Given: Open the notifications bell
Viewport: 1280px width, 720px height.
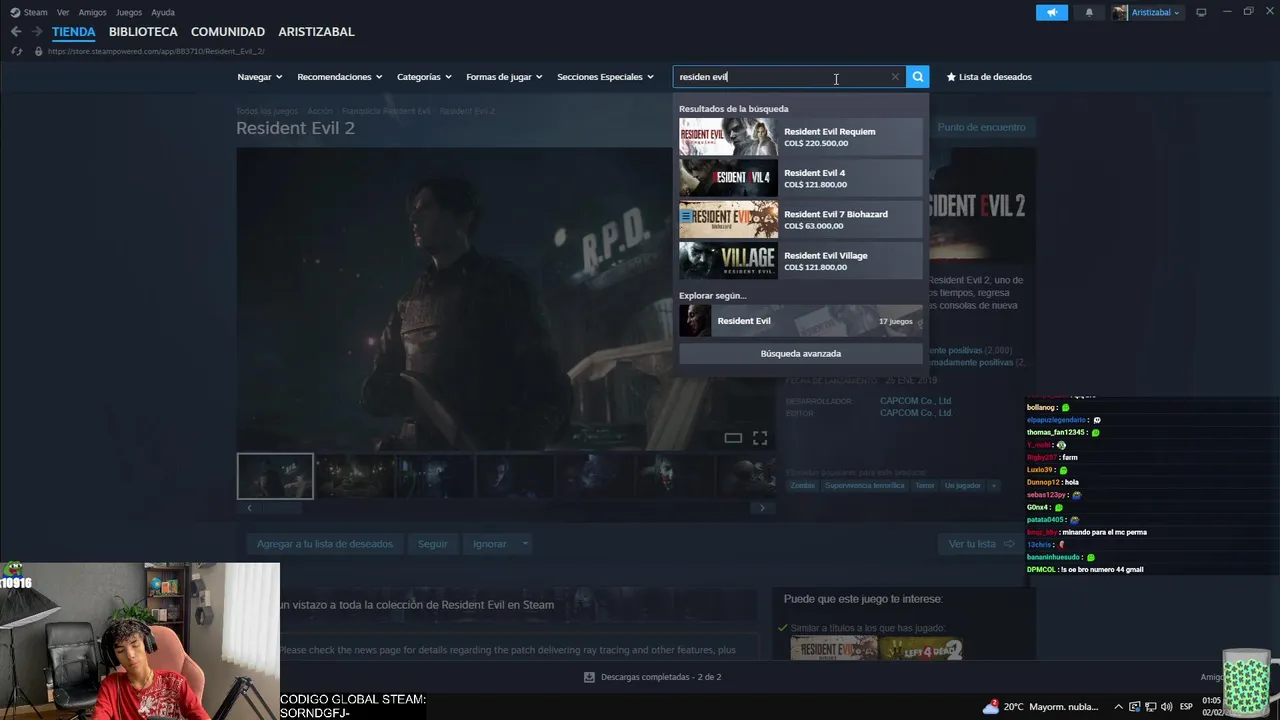Looking at the screenshot, I should [1089, 12].
